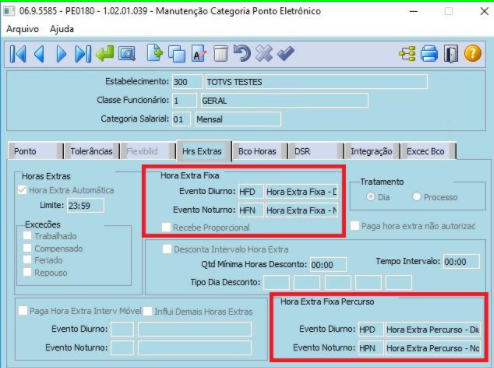This screenshot has width=494, height=368.
Task: Toggle Paga hora extra não autorizada
Action: (355, 226)
